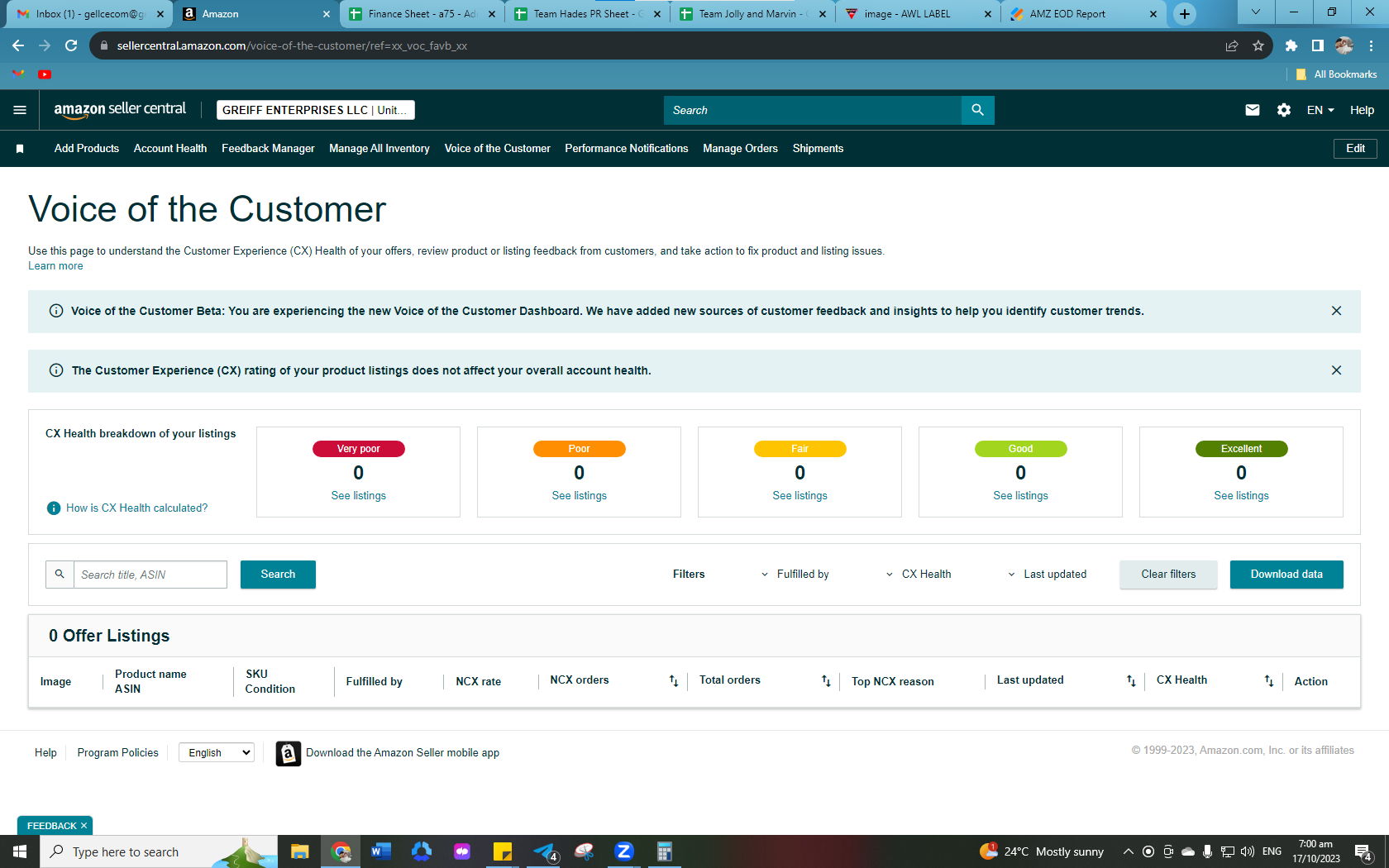Viewport: 1389px width, 868px height.
Task: Sort by Last updated column arrows
Action: pos(1131,680)
